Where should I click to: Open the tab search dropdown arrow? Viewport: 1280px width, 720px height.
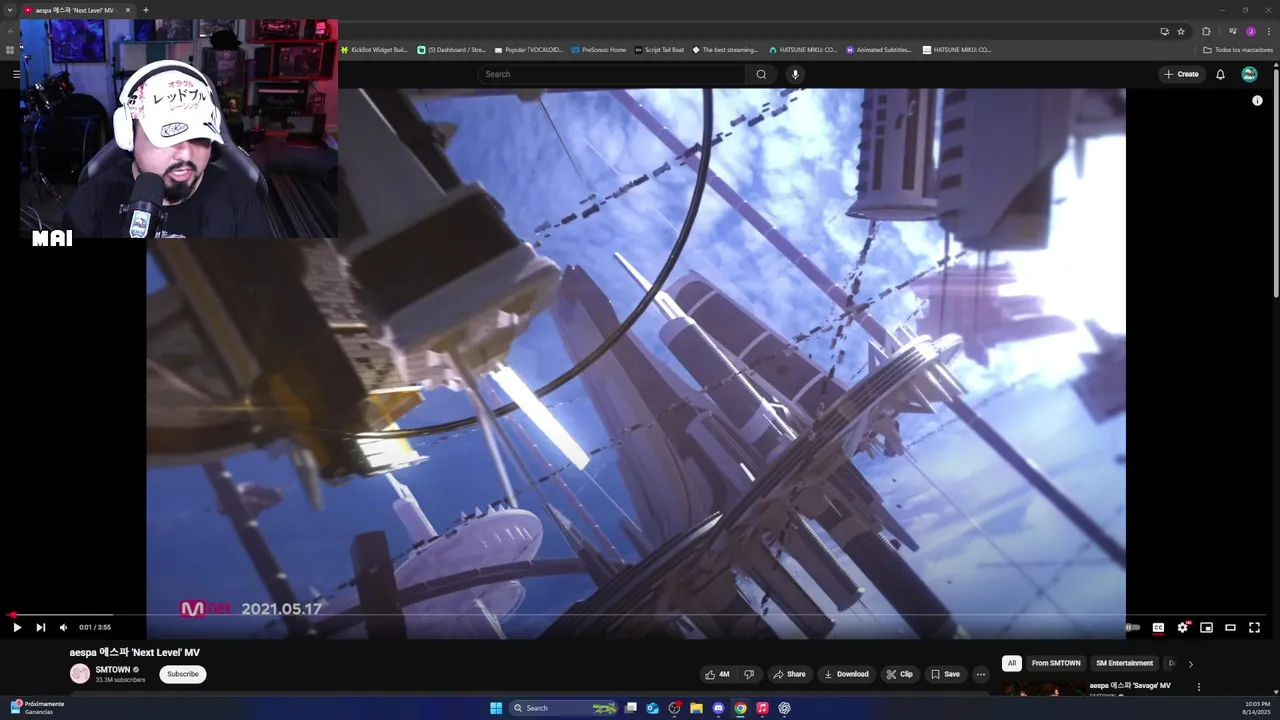[11, 10]
